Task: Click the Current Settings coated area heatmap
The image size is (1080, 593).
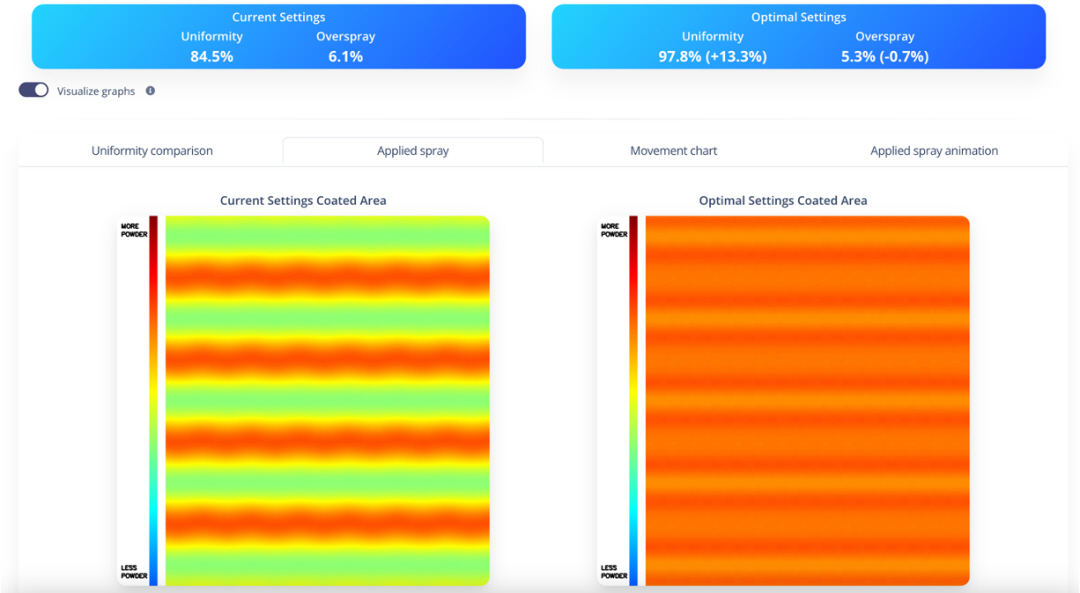Action: point(327,400)
